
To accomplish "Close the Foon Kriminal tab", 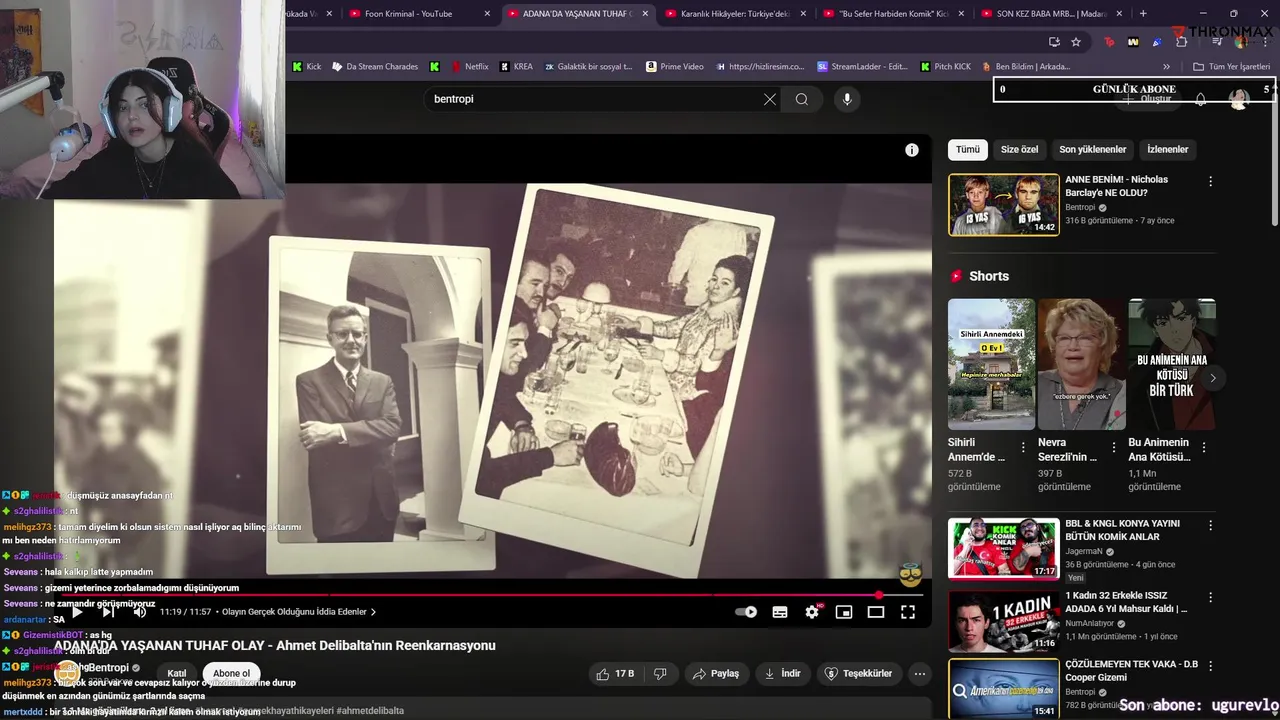I will point(487,13).
